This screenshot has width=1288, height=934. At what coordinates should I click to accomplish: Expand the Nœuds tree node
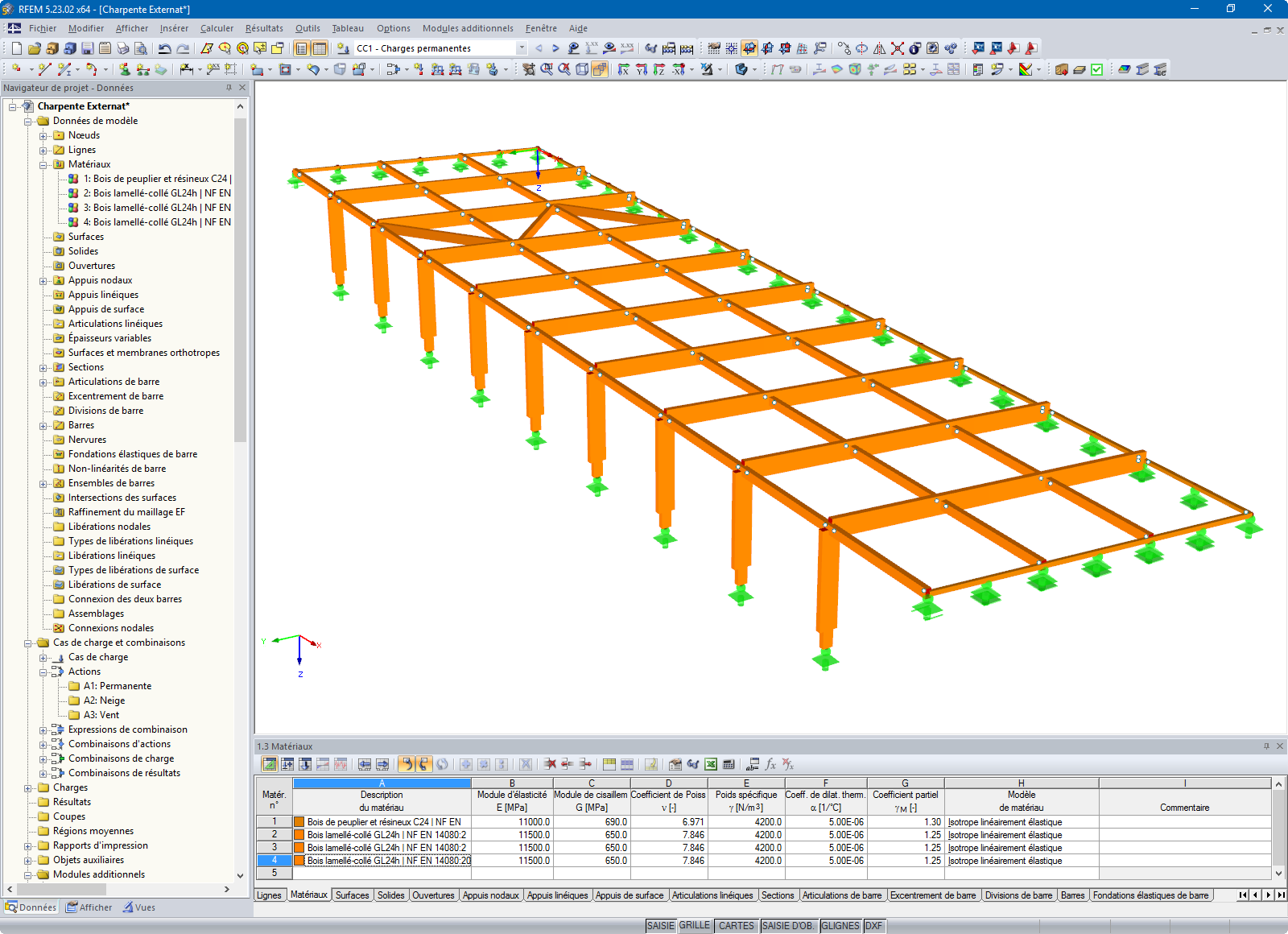point(43,135)
